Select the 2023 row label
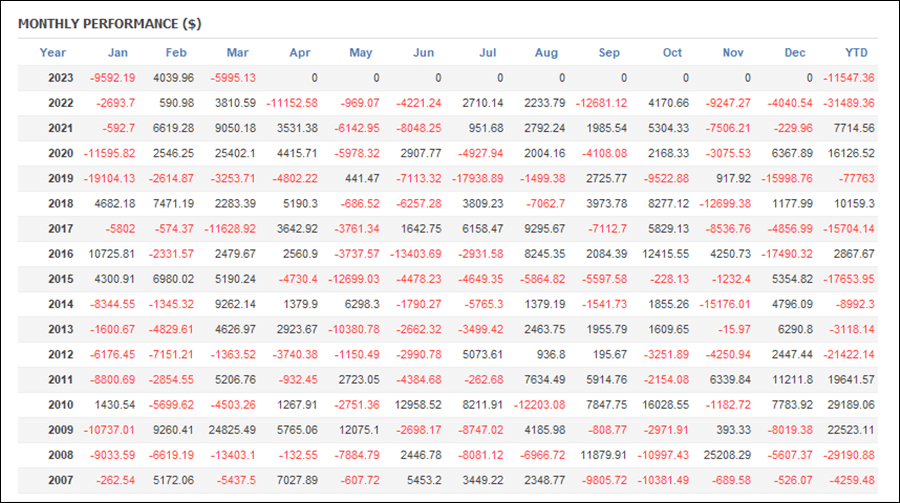This screenshot has height=503, width=900. tap(60, 78)
